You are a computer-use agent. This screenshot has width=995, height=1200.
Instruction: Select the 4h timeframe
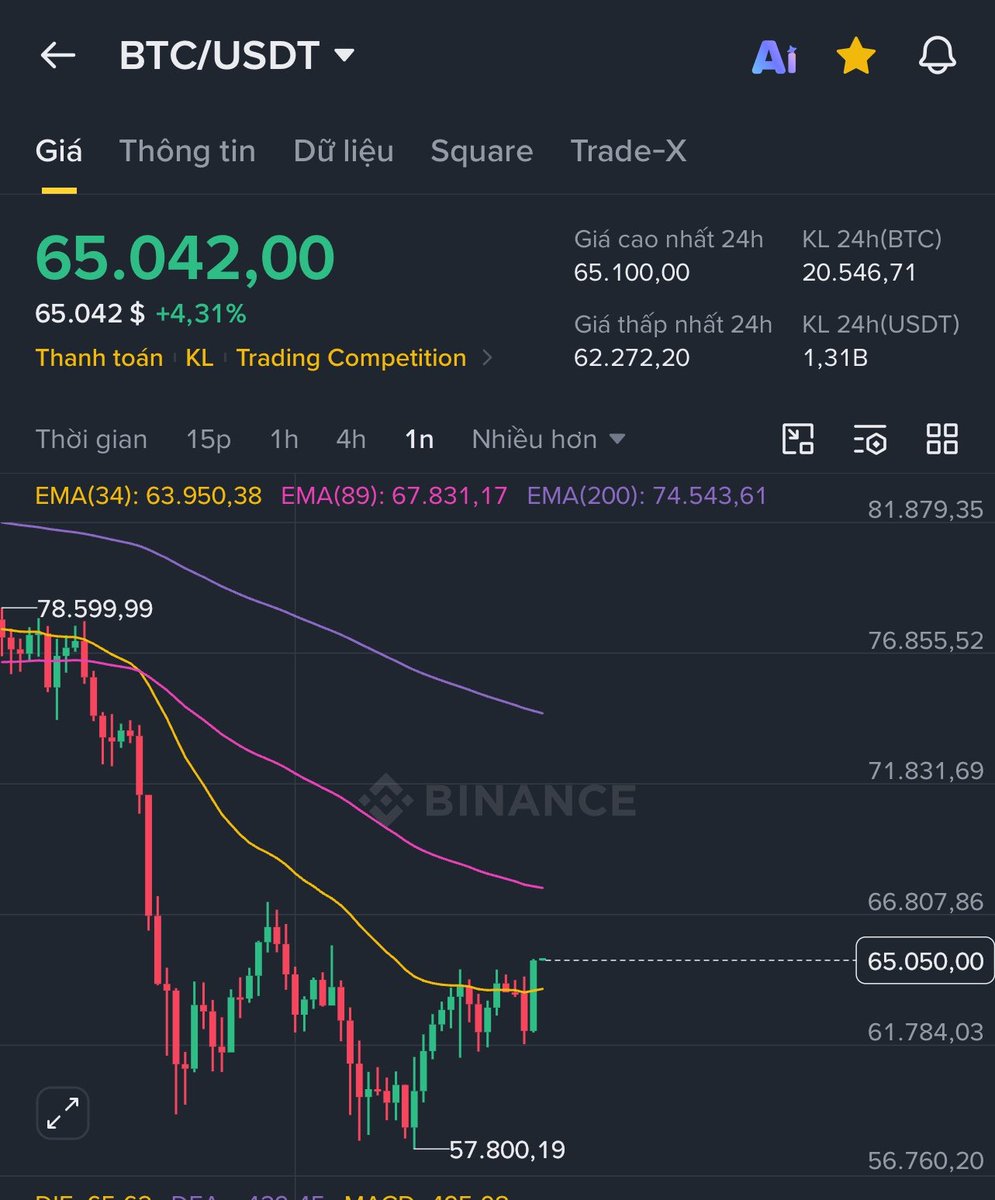coord(351,439)
